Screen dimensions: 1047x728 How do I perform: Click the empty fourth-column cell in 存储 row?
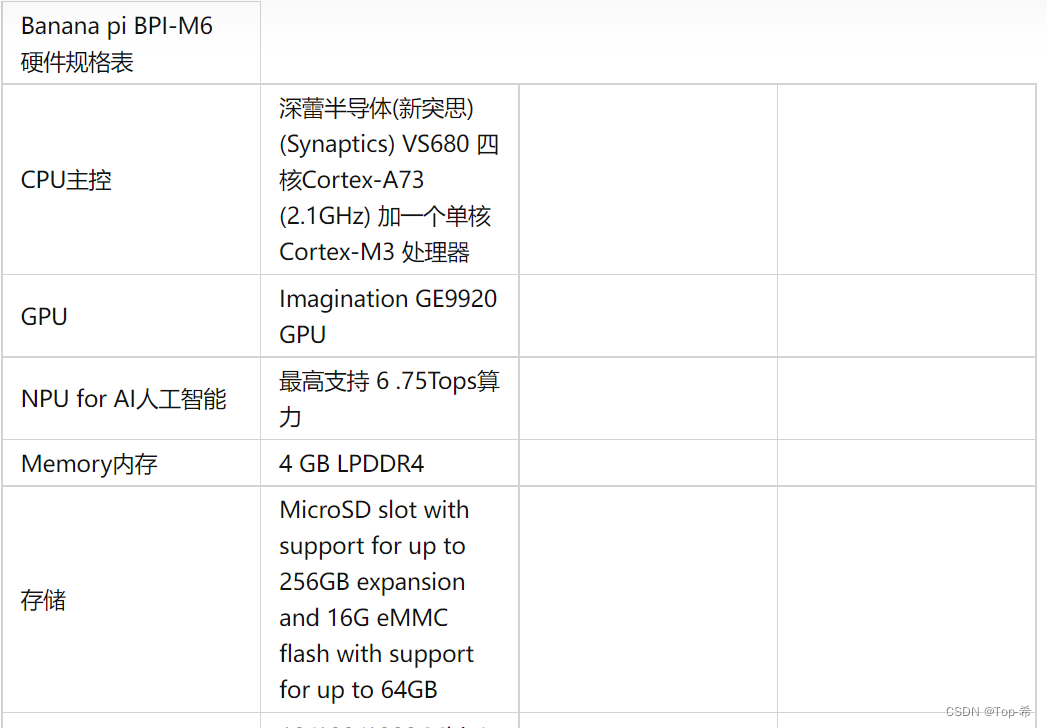[x=907, y=600]
